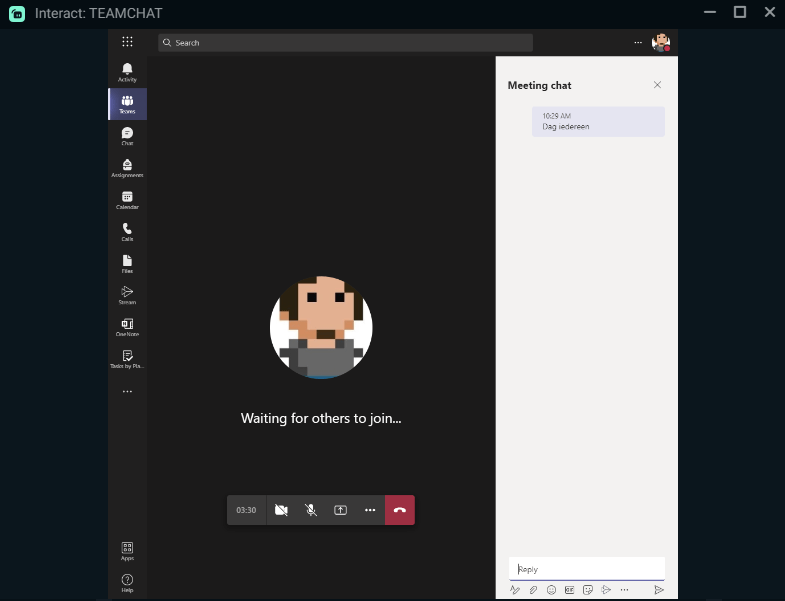785x601 pixels.
Task: Open the Apps store icon
Action: (127, 551)
